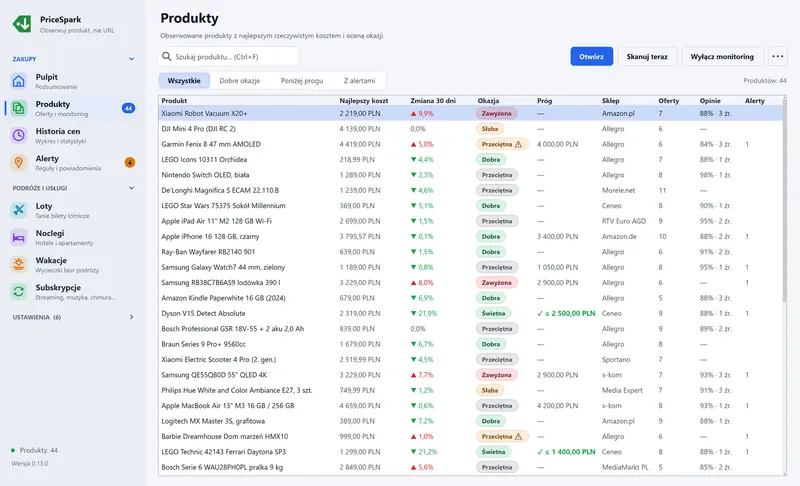Open Historia cen clock icon

(x=18, y=135)
